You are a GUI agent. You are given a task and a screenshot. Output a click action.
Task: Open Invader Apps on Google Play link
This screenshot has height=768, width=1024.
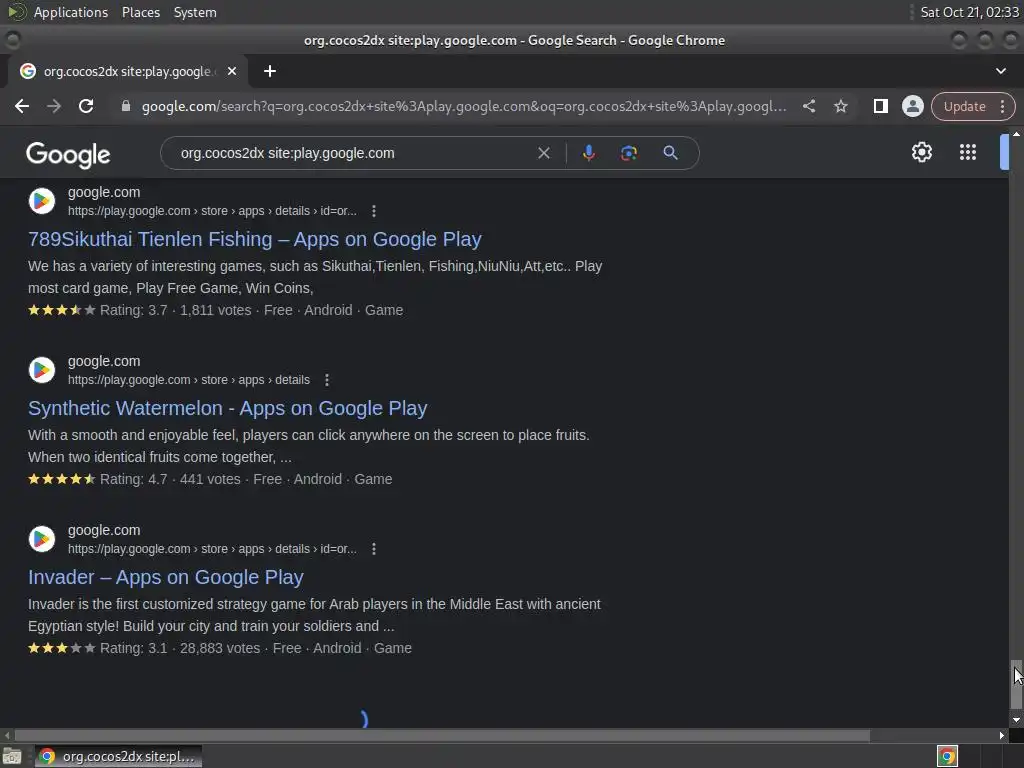166,578
